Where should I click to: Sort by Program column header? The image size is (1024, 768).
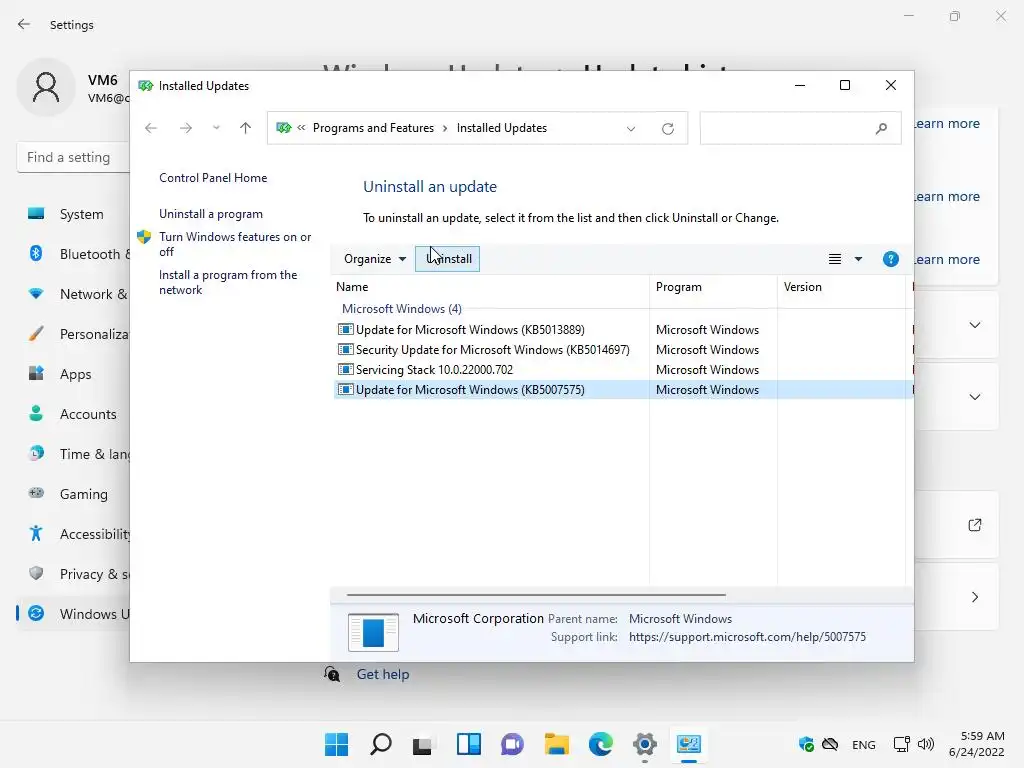(x=713, y=287)
